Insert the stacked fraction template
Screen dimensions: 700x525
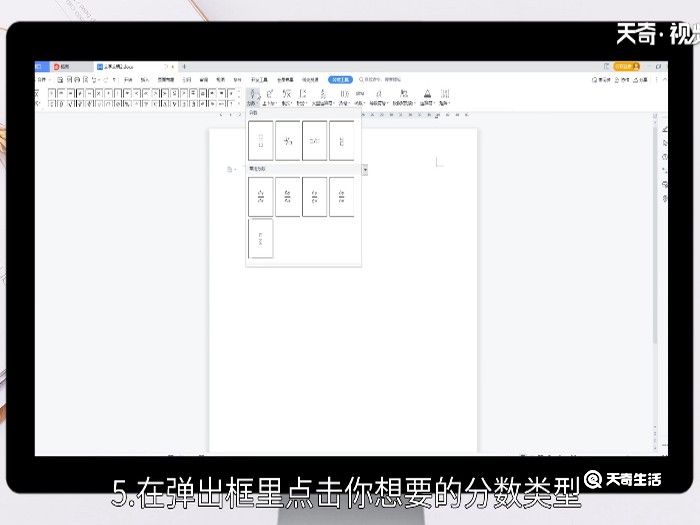261,140
